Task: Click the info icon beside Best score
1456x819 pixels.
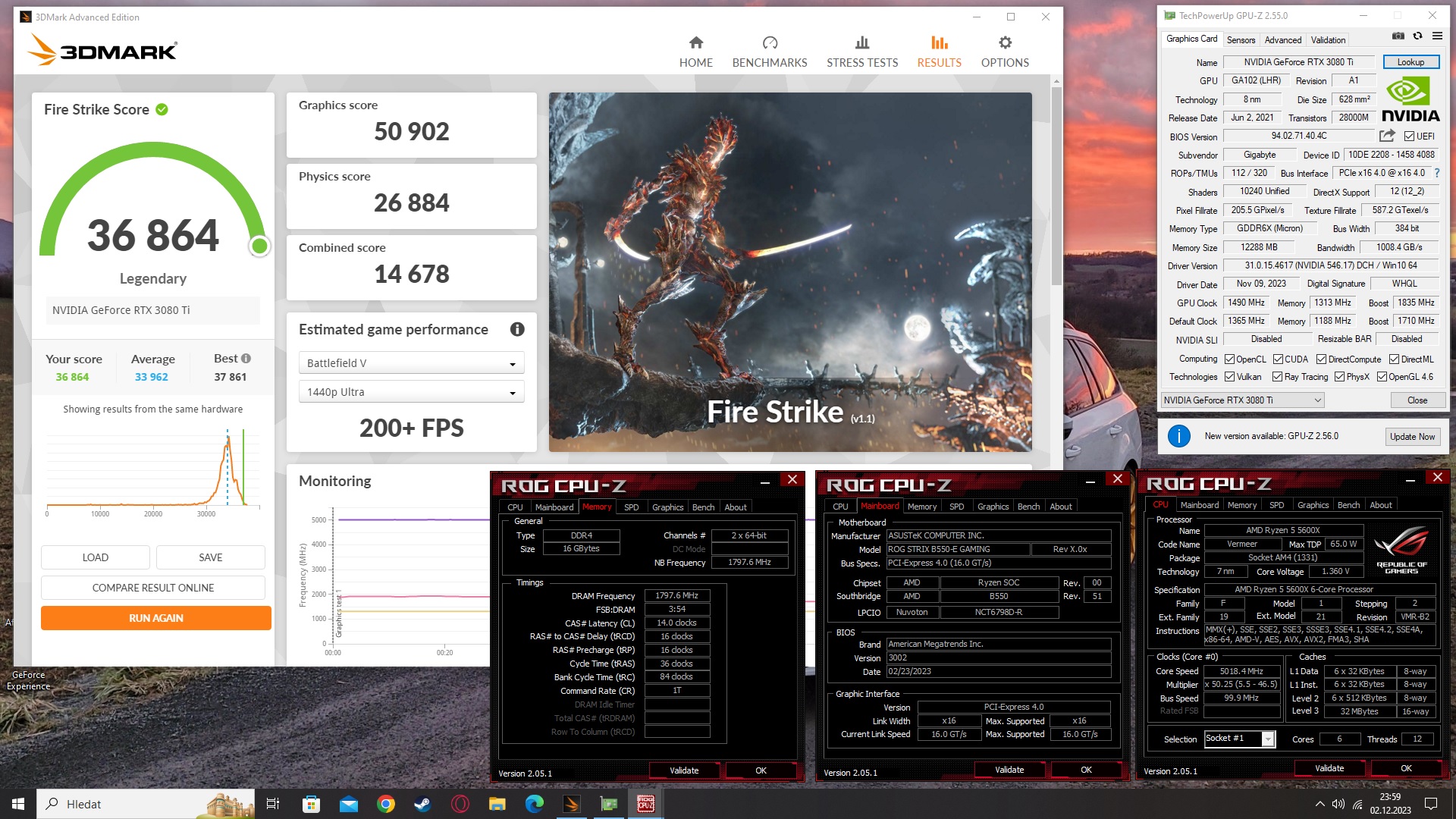Action: coord(246,359)
